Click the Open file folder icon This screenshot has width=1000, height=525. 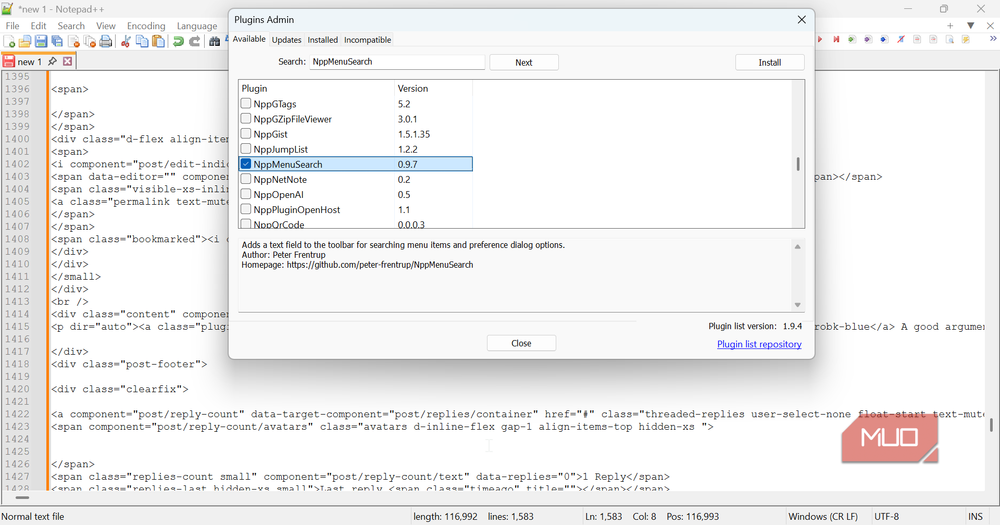click(25, 41)
